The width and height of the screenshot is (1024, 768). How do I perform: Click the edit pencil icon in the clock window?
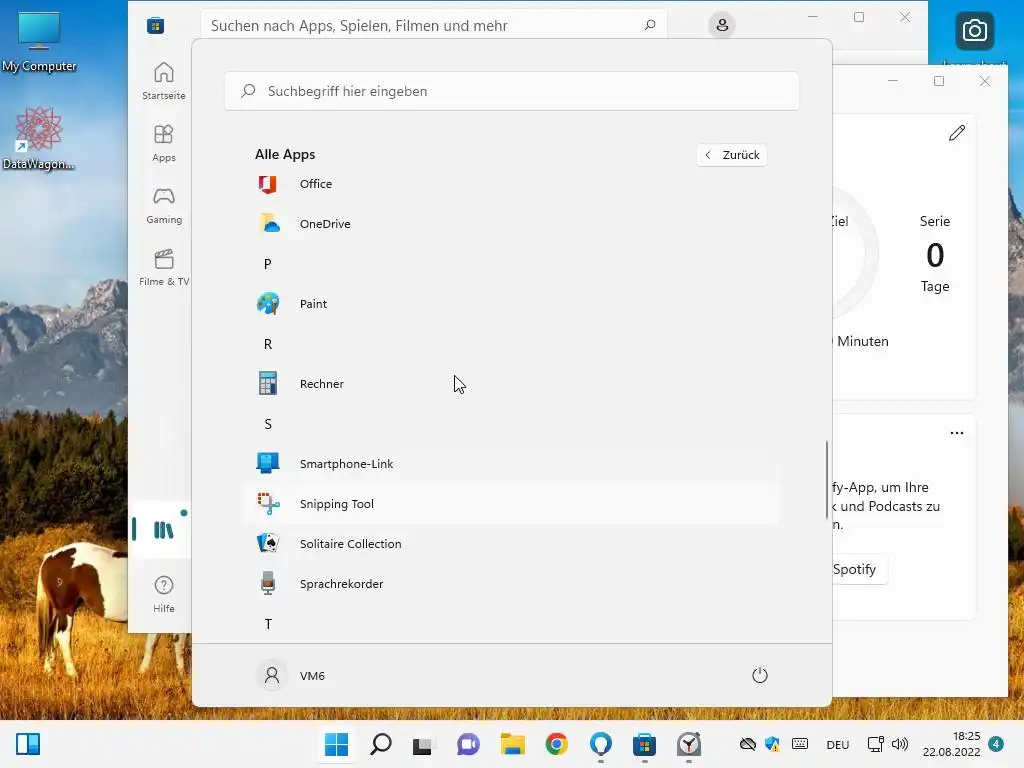click(x=957, y=133)
